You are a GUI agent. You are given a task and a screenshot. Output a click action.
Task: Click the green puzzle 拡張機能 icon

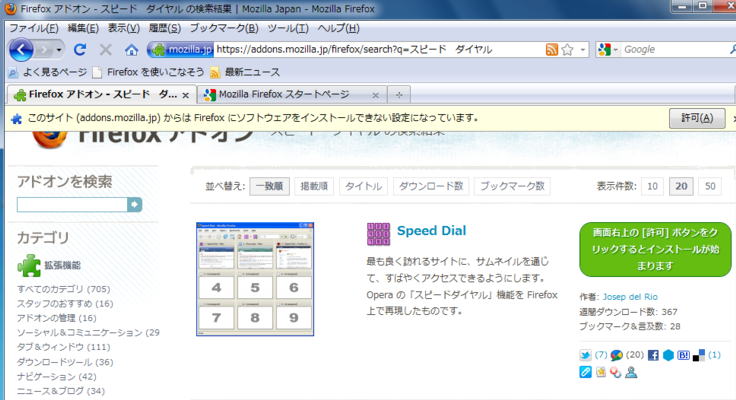(29, 266)
